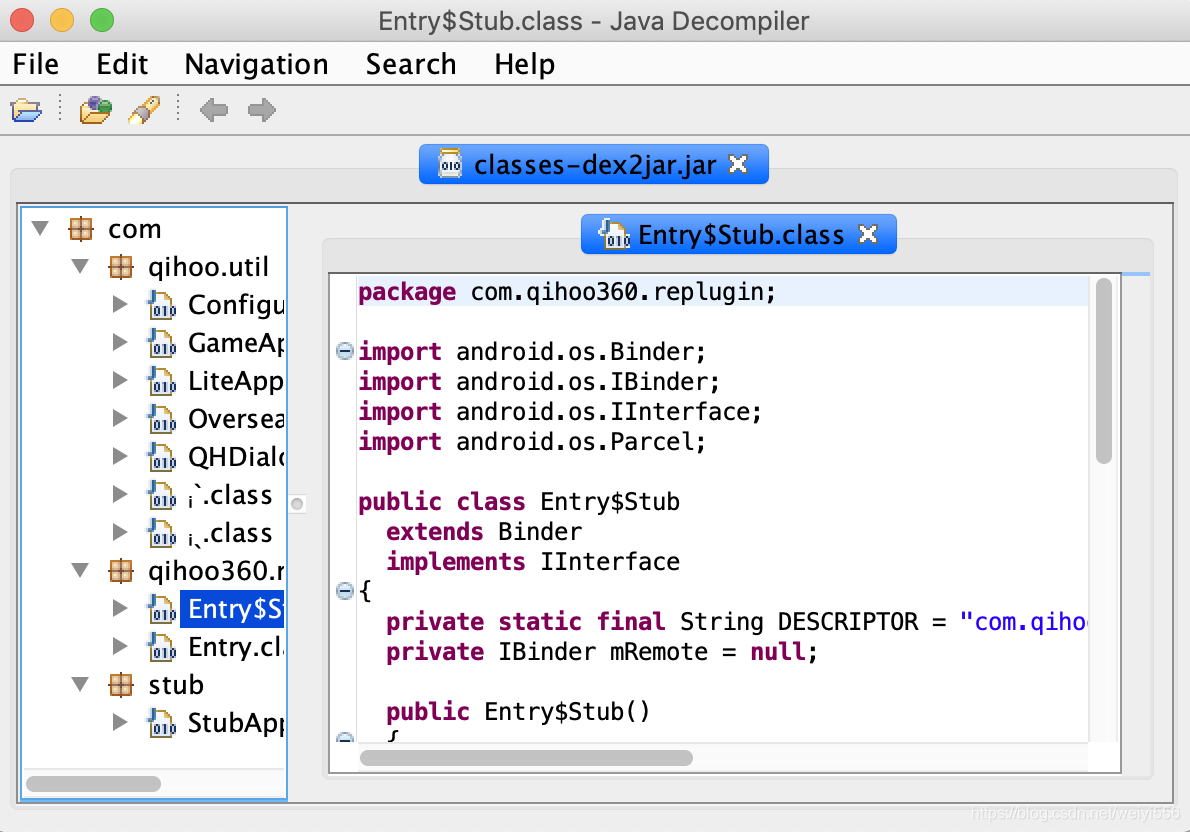Collapse the com package node
This screenshot has height=832, width=1190.
click(x=40, y=228)
